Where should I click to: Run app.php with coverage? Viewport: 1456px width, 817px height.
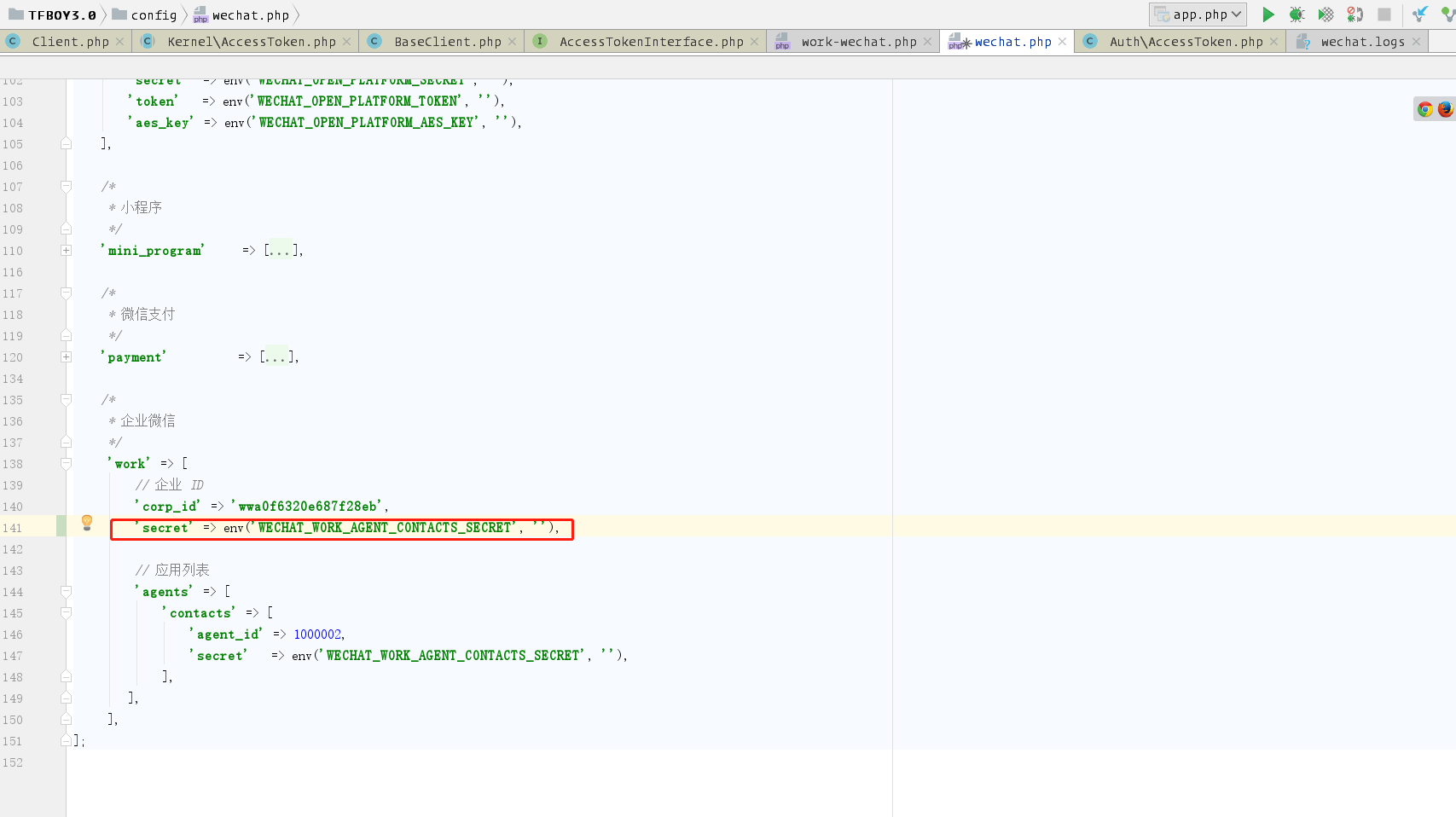[x=1325, y=14]
